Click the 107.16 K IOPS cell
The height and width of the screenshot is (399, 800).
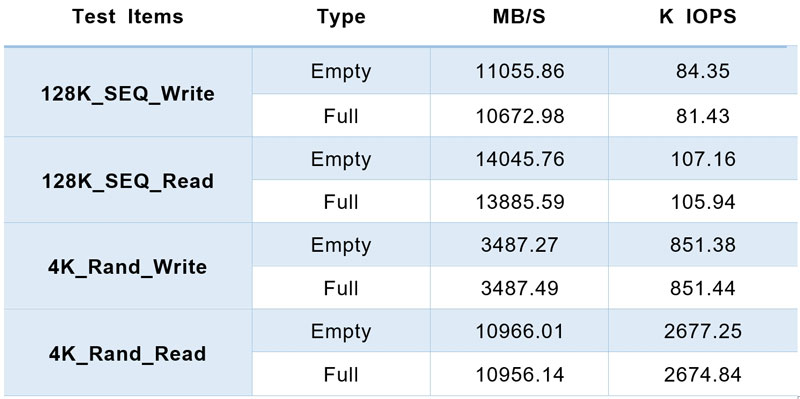(x=703, y=159)
